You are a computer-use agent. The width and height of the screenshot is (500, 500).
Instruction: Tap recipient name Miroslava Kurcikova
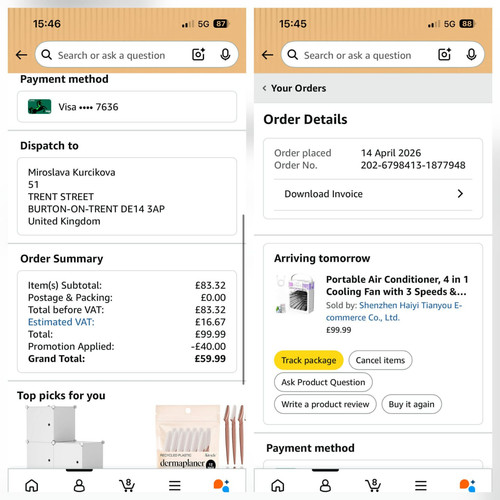click(x=72, y=172)
